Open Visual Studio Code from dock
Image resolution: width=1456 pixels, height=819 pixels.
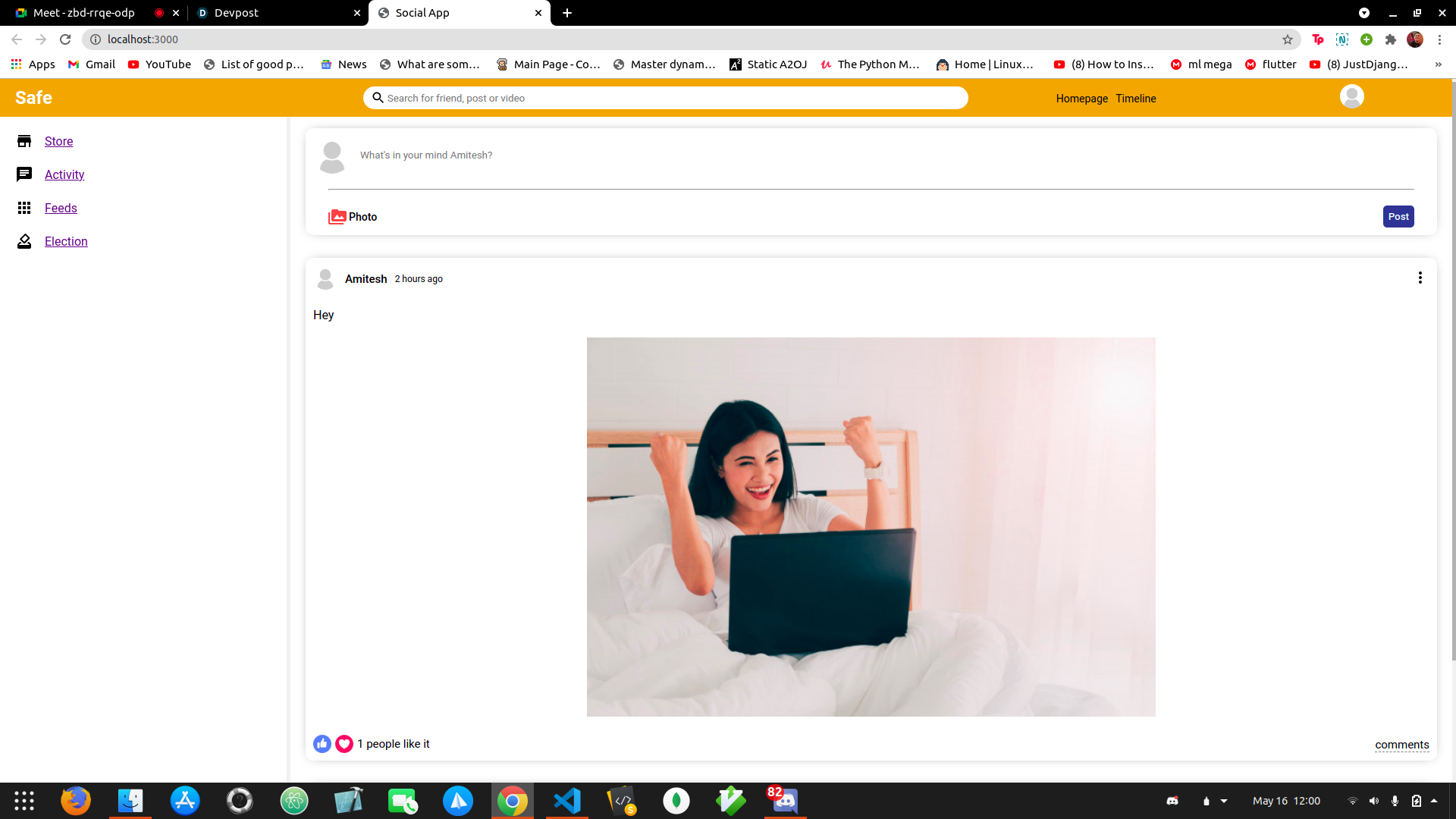coord(567,801)
